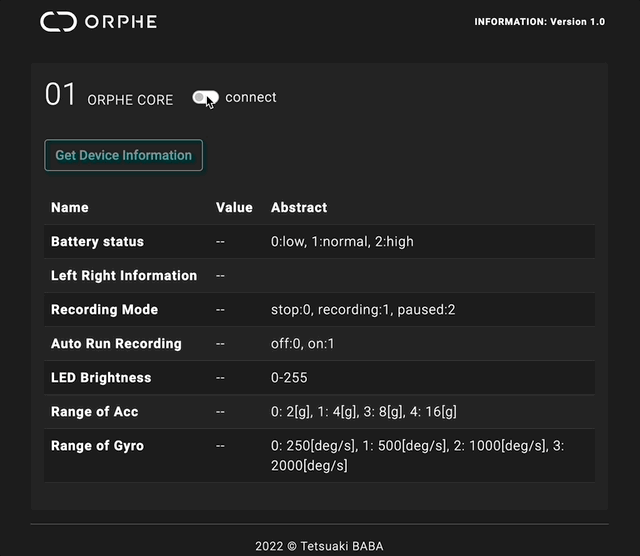
Task: Click the Range of Acc row label
Action: [94, 411]
